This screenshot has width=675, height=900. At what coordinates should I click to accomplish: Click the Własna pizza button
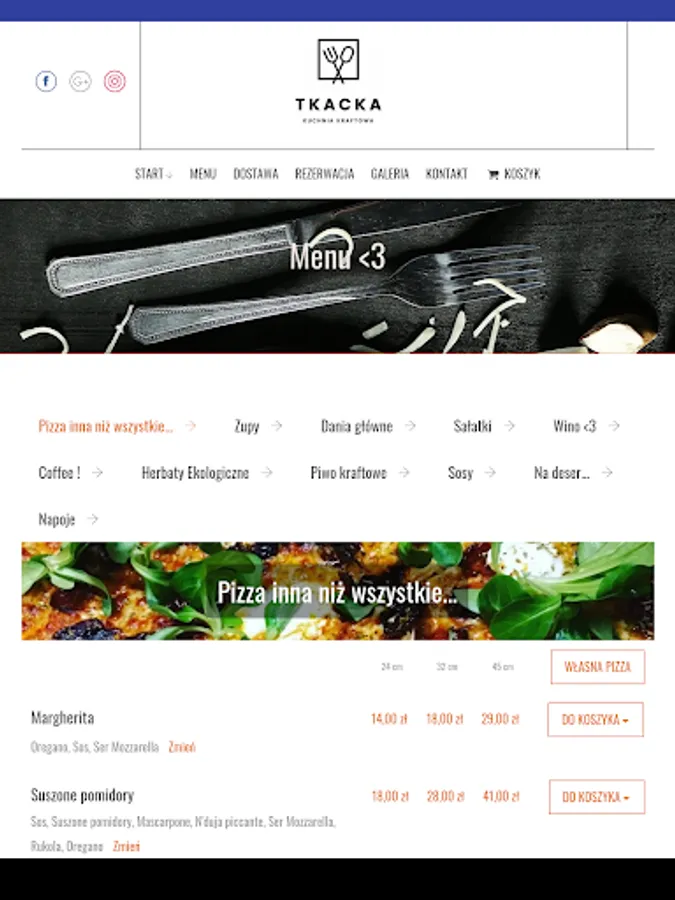point(598,666)
